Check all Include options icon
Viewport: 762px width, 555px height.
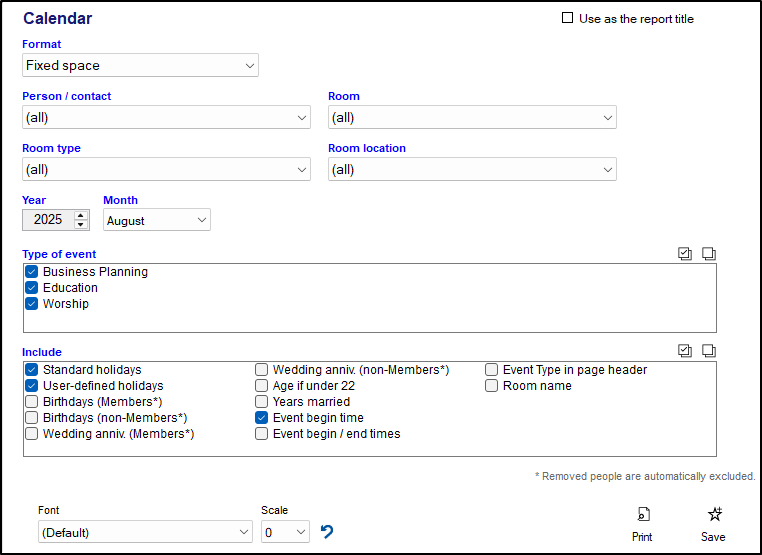pos(685,351)
